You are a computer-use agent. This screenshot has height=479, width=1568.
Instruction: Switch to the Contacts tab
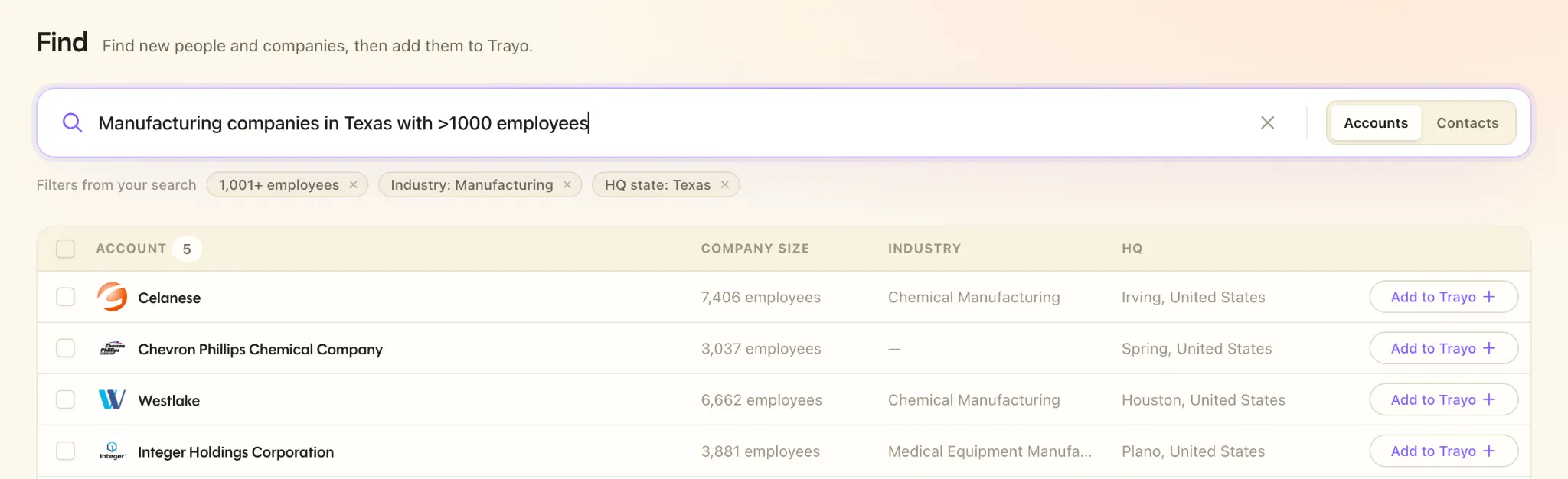point(1467,122)
